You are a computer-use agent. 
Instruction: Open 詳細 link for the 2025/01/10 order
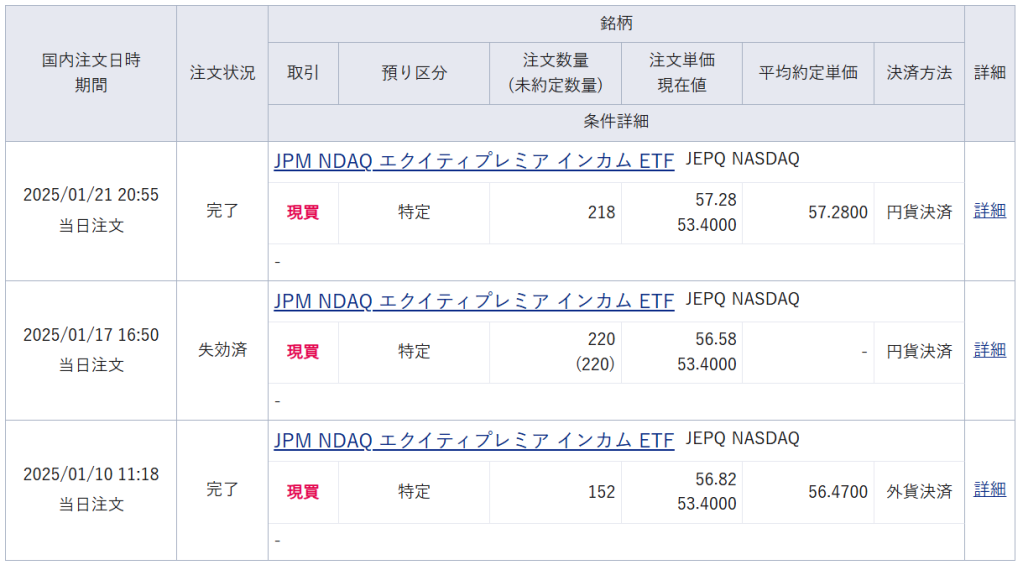[x=989, y=490]
